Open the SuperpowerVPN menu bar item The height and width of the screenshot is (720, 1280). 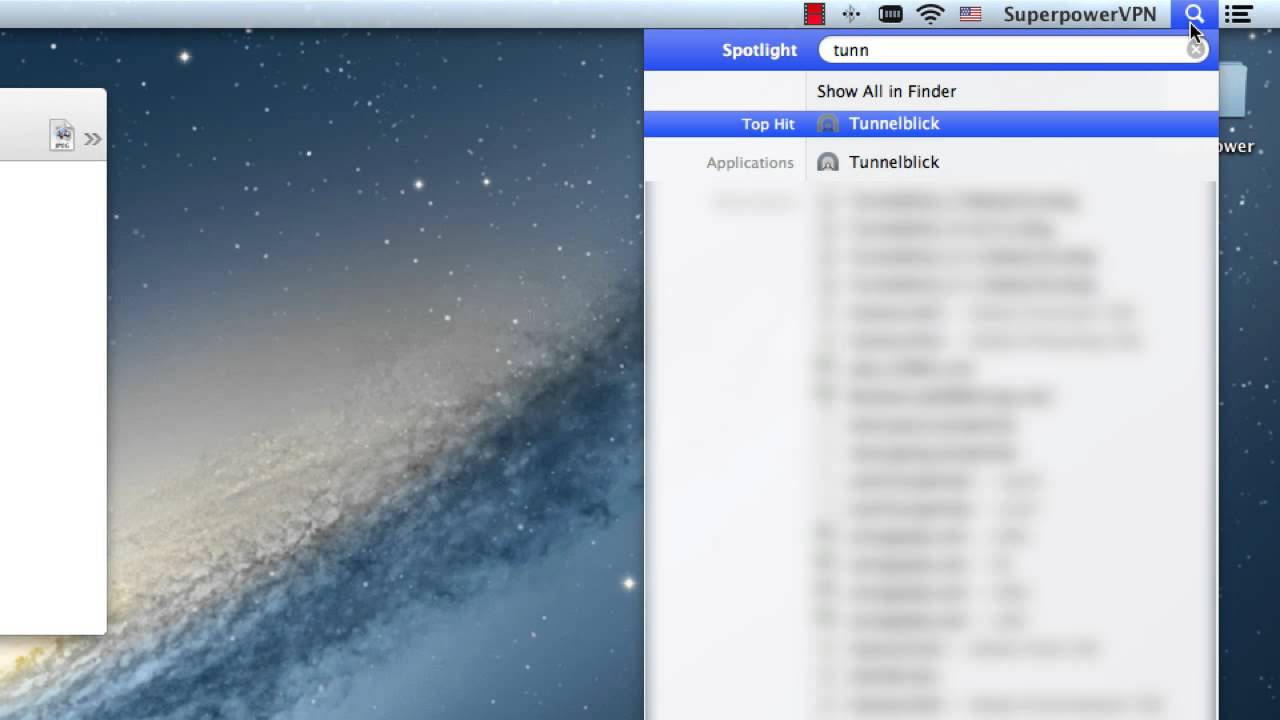[x=1079, y=14]
